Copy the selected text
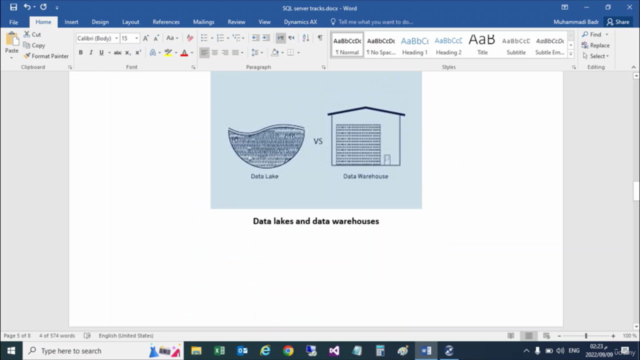640x360 pixels. tap(34, 45)
